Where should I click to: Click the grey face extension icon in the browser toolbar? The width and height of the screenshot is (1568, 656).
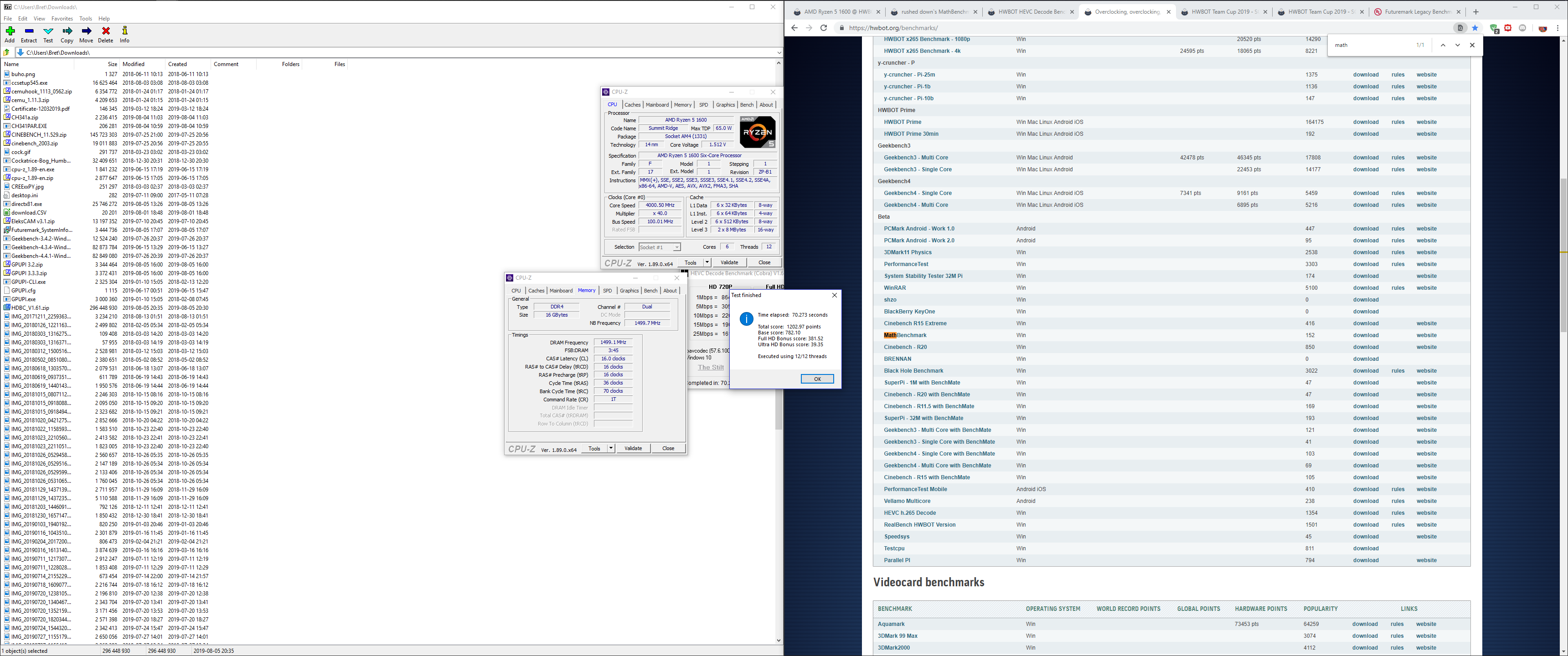(x=1522, y=28)
